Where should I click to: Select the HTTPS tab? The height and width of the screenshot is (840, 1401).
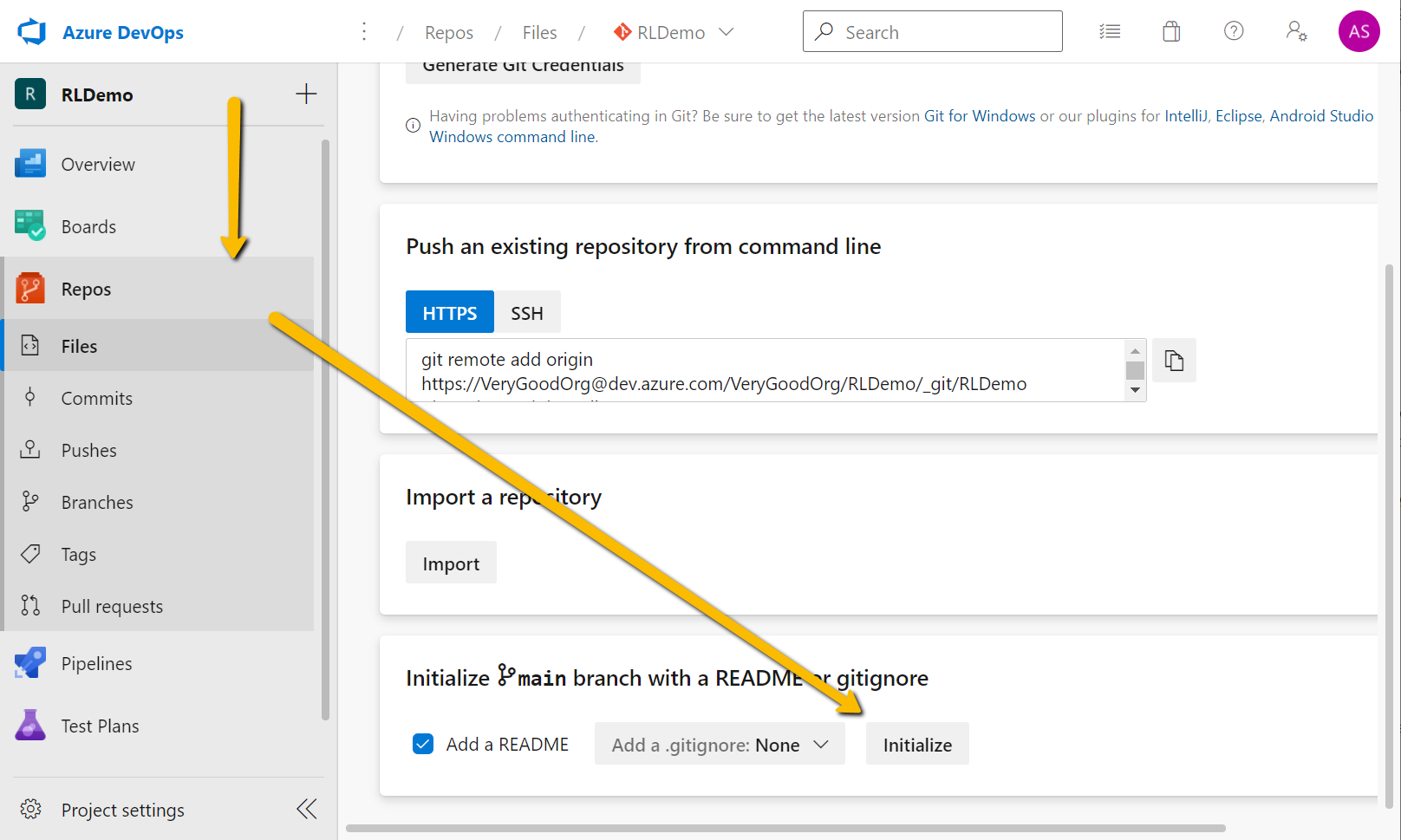click(x=450, y=312)
